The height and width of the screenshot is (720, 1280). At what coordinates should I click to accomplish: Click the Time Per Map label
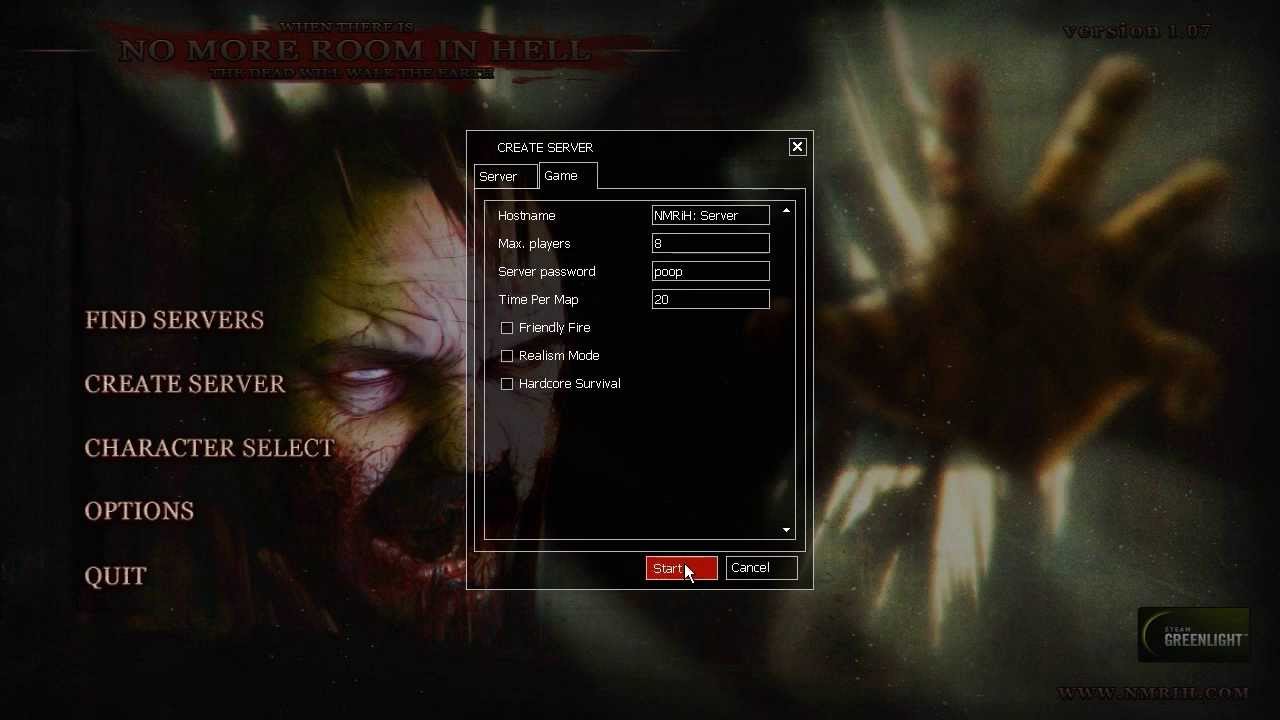click(x=538, y=300)
